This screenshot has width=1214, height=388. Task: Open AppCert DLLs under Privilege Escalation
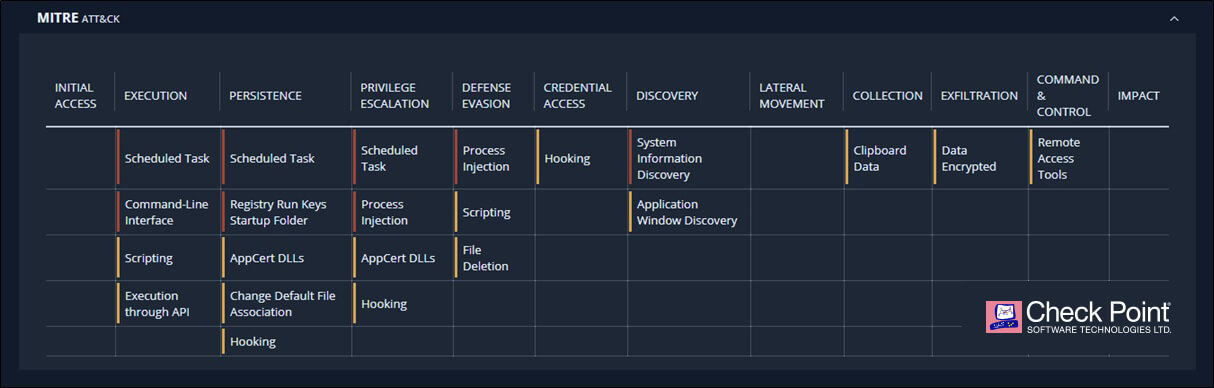[398, 257]
